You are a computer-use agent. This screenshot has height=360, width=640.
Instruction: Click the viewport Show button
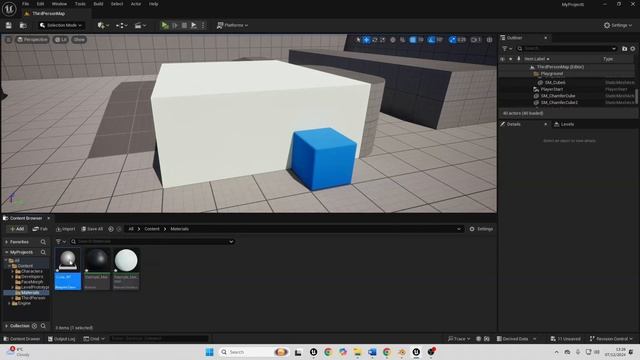[79, 40]
